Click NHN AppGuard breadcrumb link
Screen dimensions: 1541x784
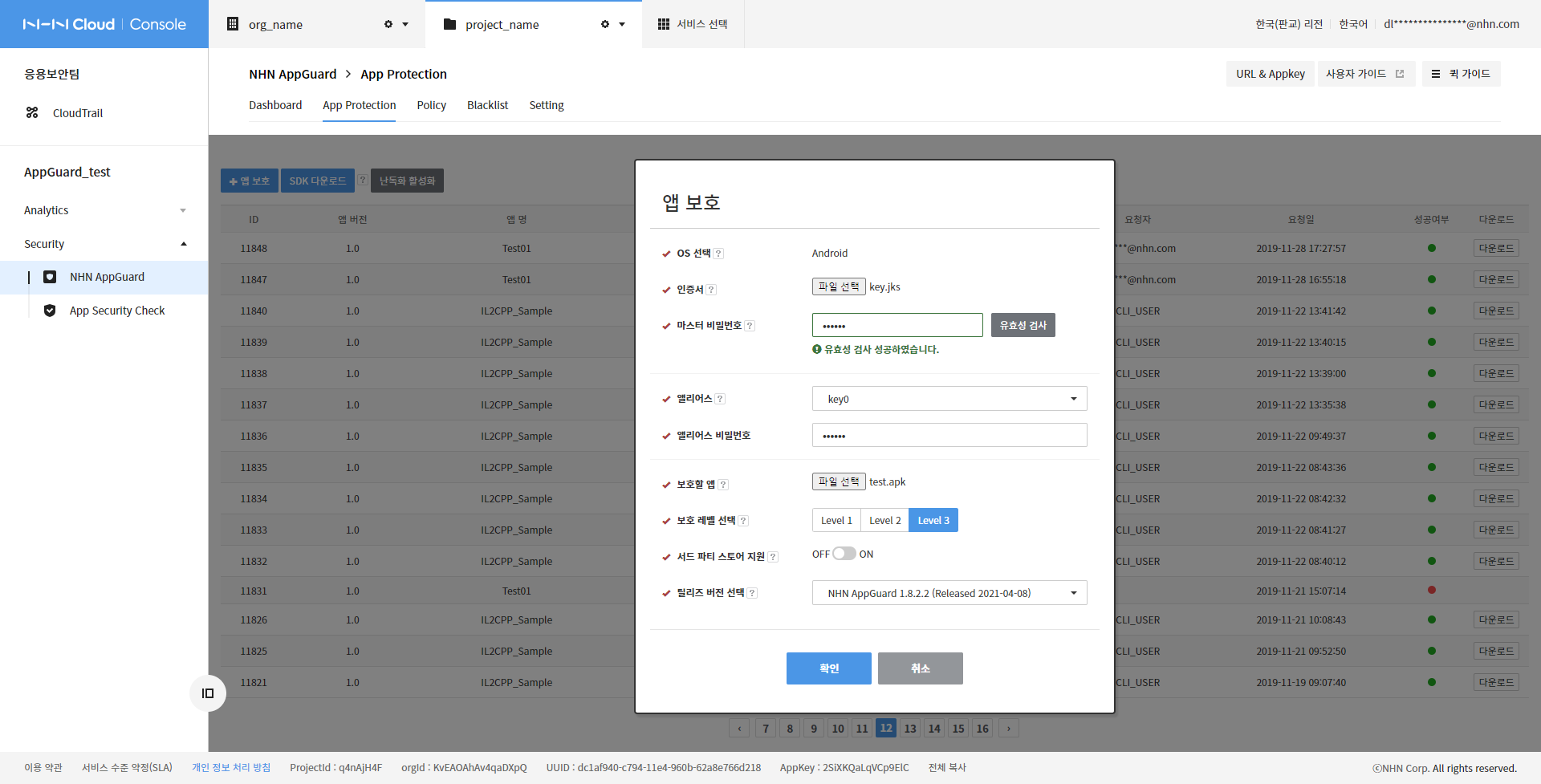293,74
